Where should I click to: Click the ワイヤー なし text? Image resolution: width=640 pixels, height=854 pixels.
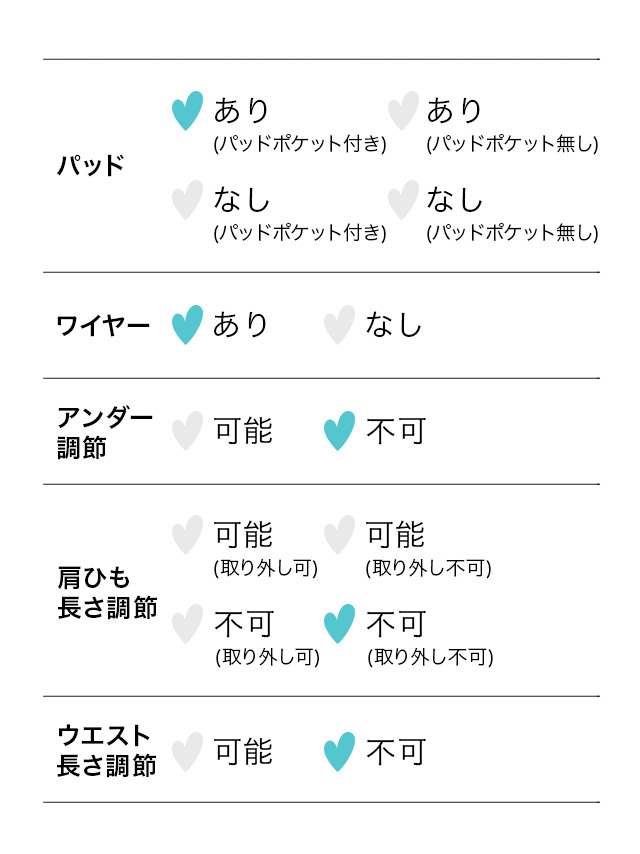coord(393,325)
